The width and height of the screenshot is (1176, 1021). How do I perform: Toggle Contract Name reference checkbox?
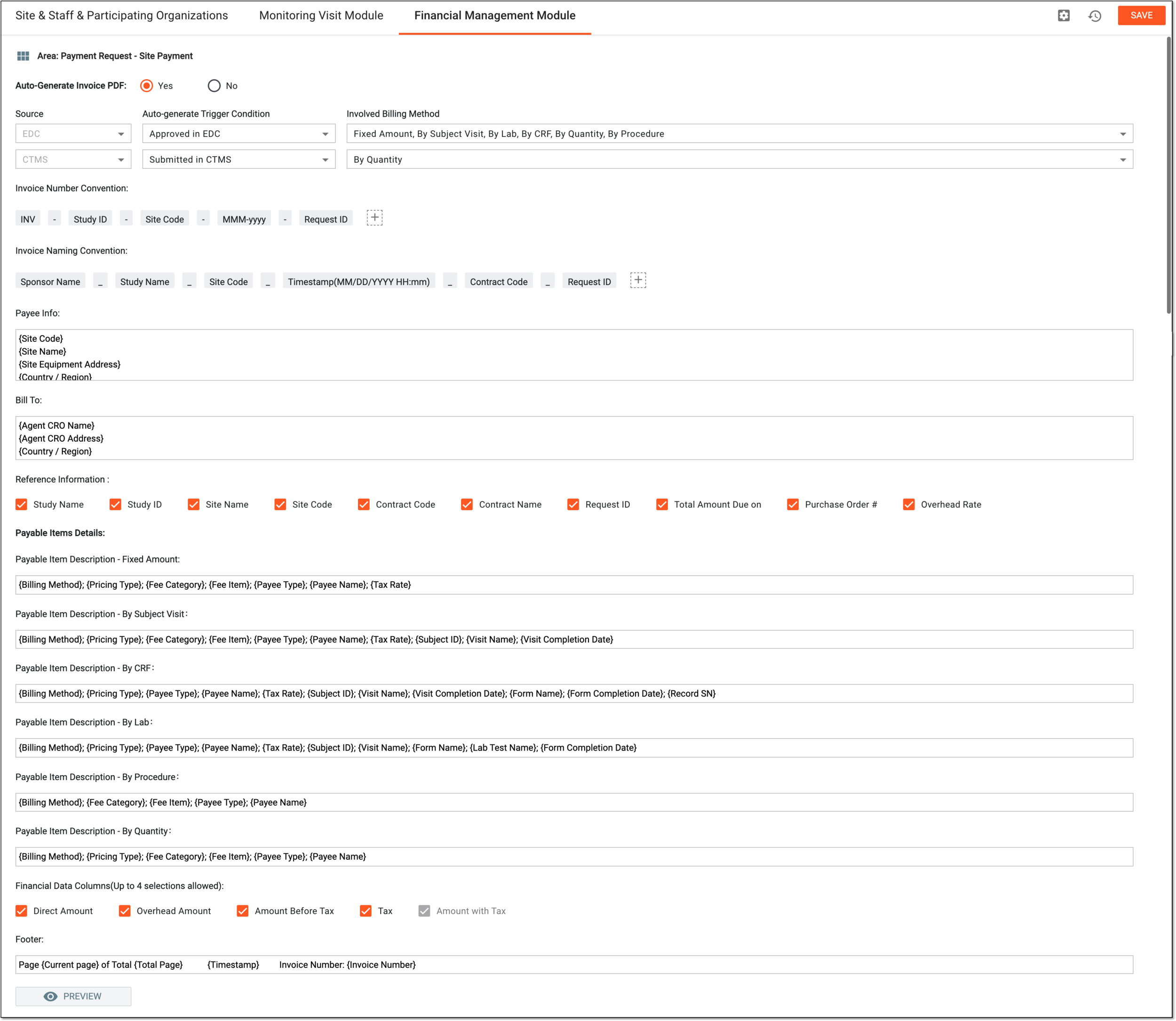(x=467, y=504)
